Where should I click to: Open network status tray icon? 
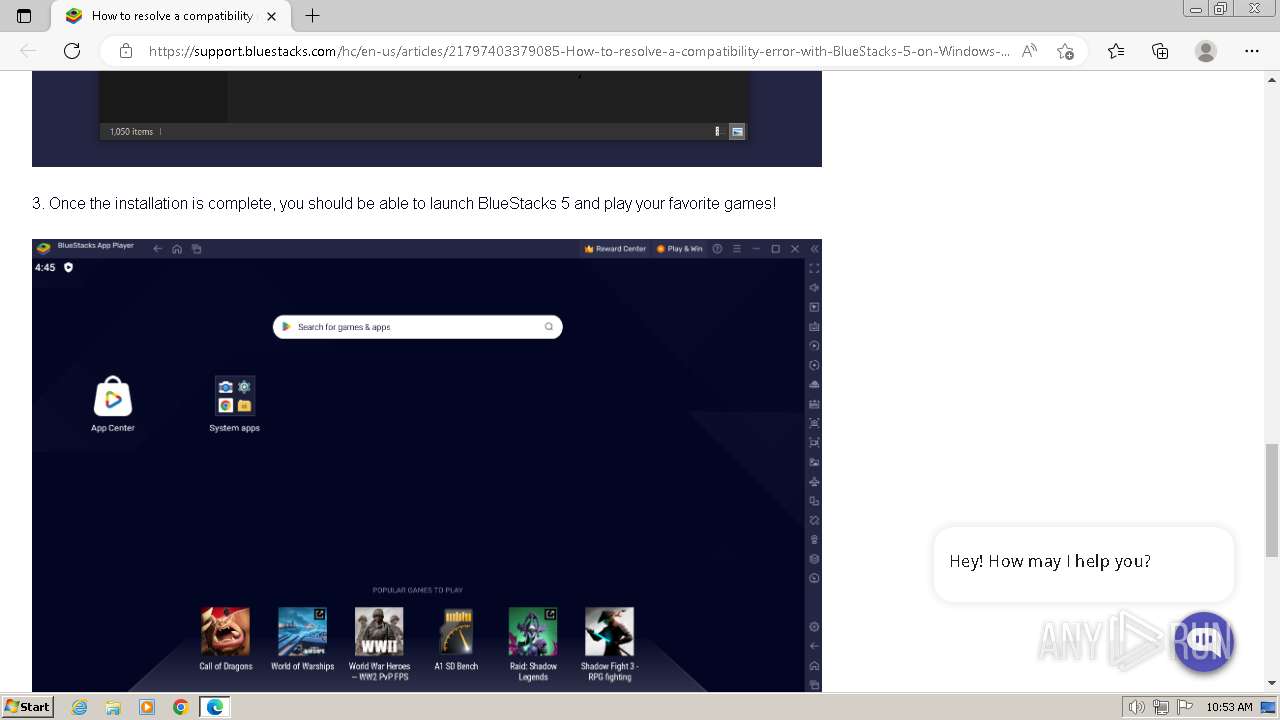pyautogui.click(x=1161, y=707)
